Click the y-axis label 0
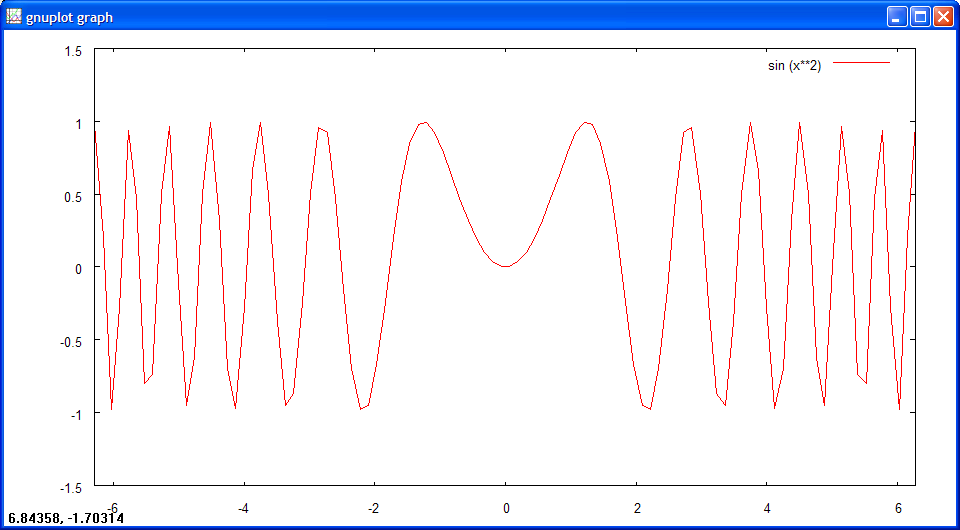Screen dimensions: 960x530 [x=78, y=269]
